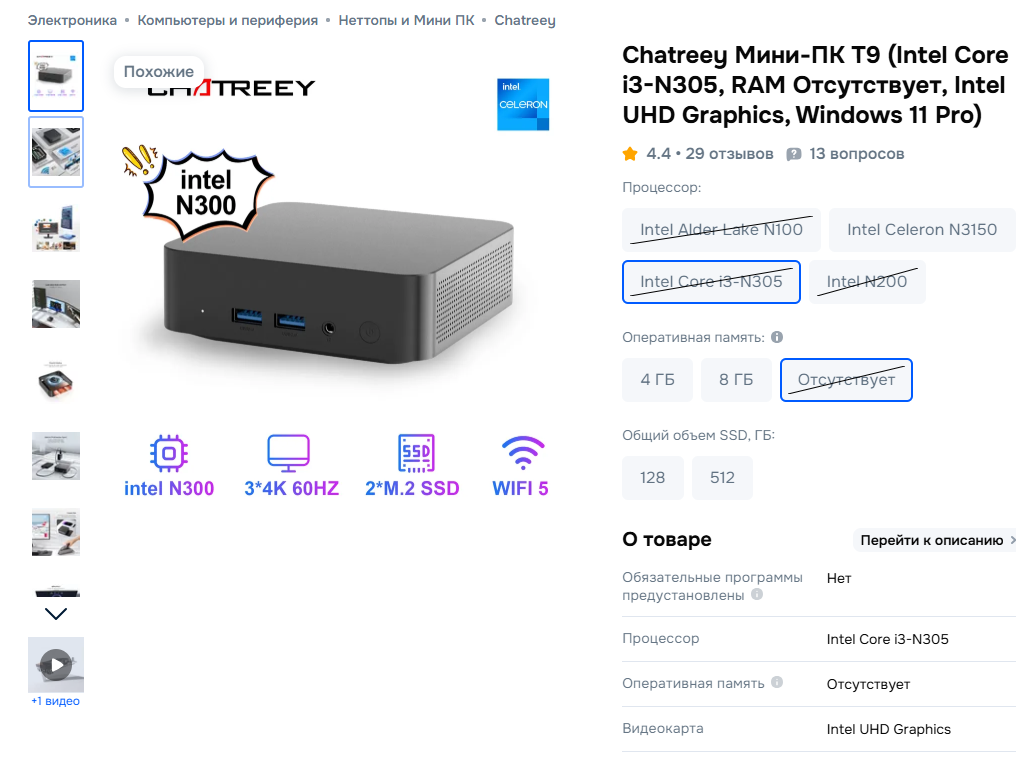
Task: Select Intel Celeron N3150 processor option
Action: pos(922,229)
